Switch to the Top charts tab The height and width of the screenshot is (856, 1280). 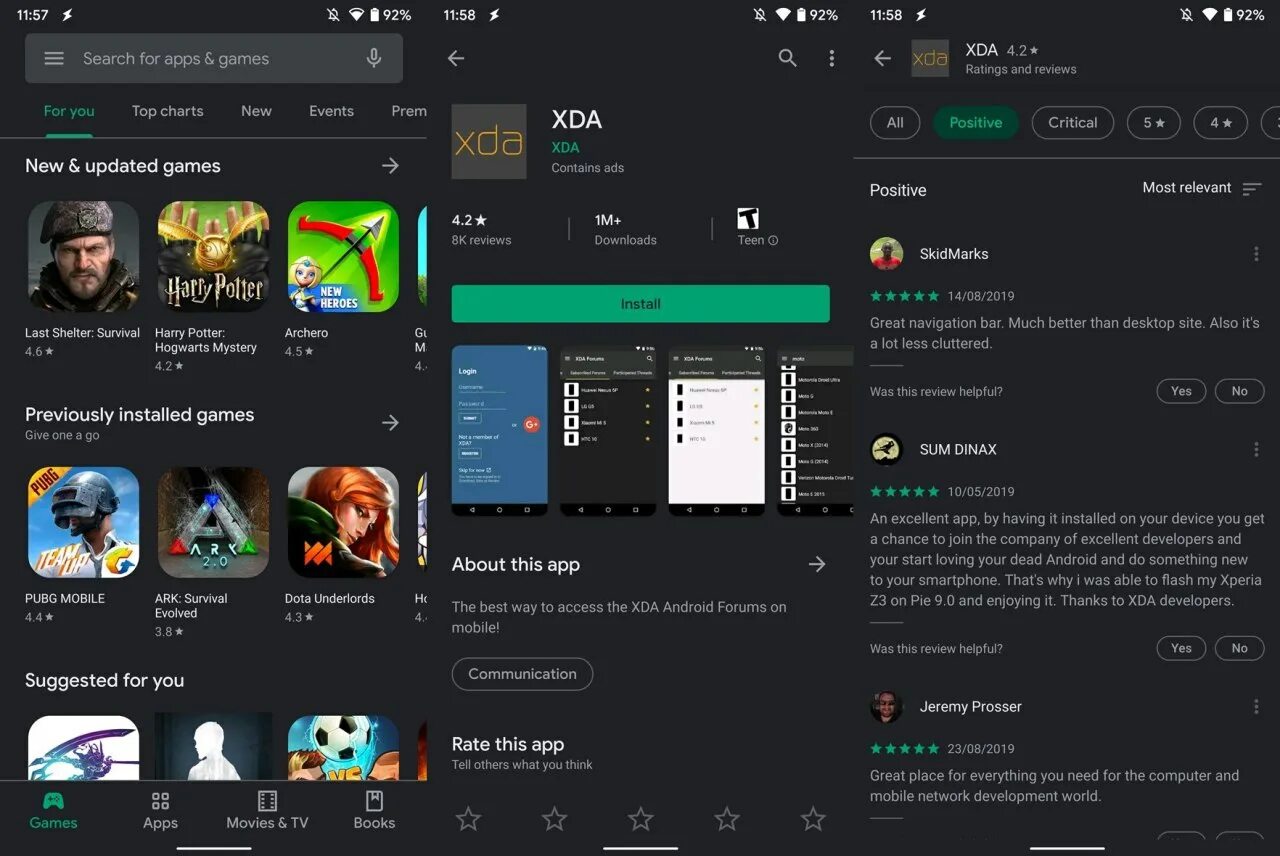point(167,111)
